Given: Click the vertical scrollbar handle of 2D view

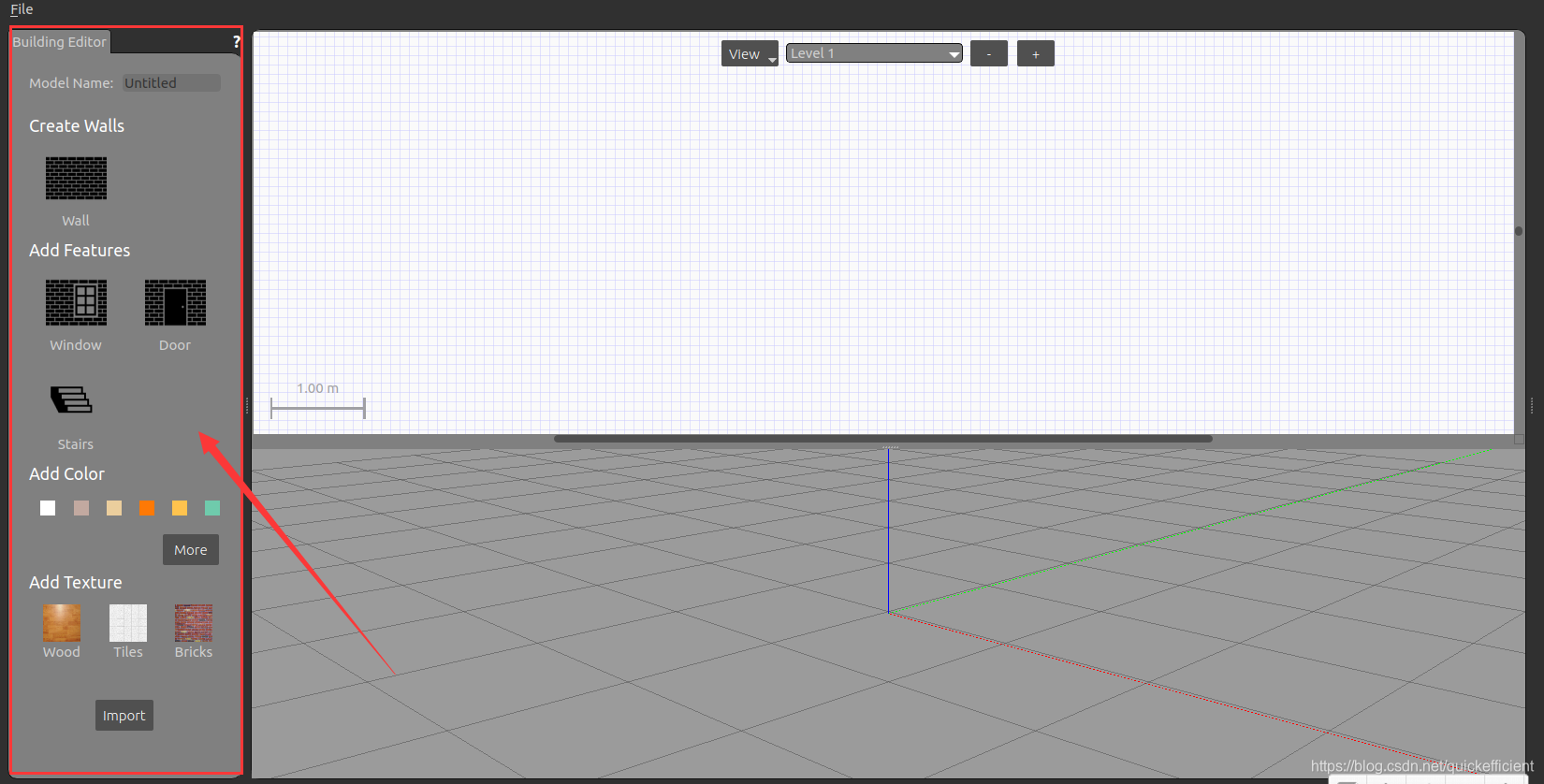Looking at the screenshot, I should point(1519,231).
